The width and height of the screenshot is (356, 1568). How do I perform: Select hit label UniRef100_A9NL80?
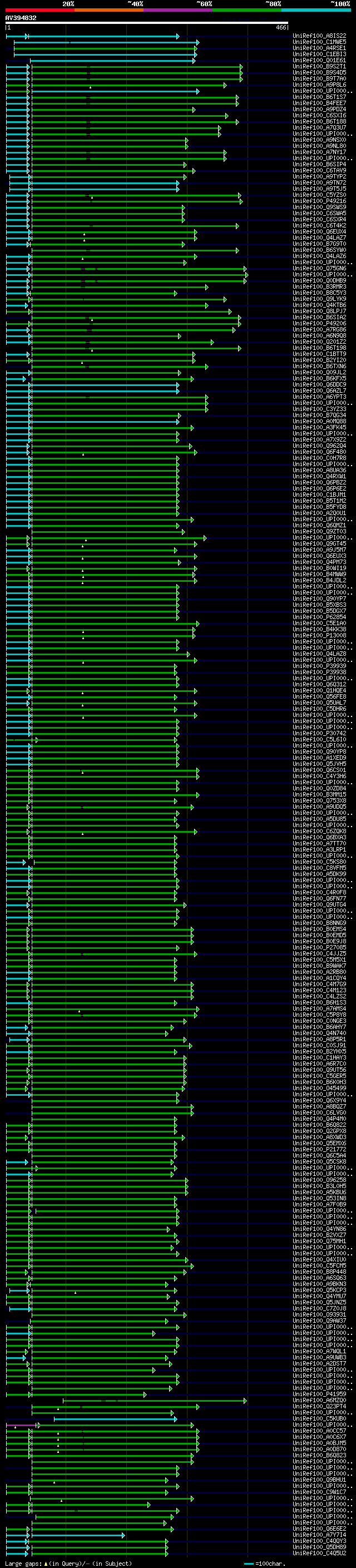tap(319, 146)
